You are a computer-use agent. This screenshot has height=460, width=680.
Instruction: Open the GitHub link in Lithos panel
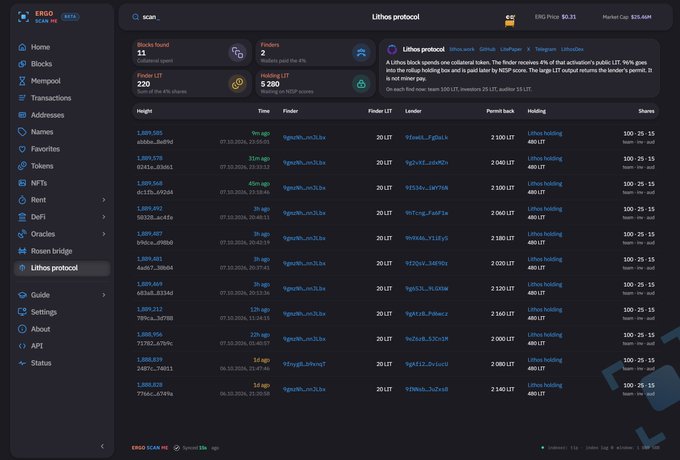click(x=487, y=49)
